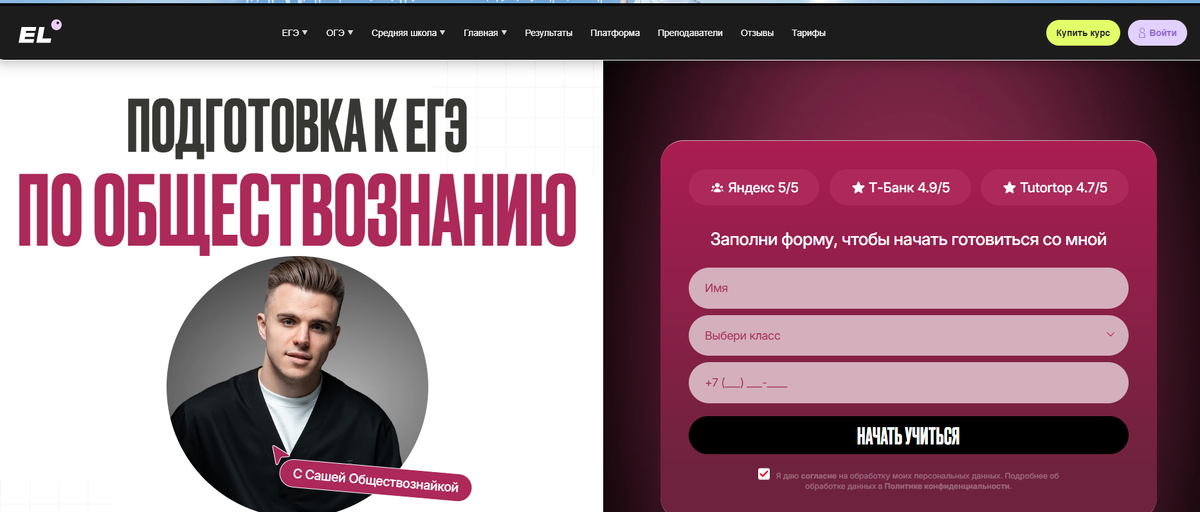Open the Политика конфиденциальности link

click(948, 486)
